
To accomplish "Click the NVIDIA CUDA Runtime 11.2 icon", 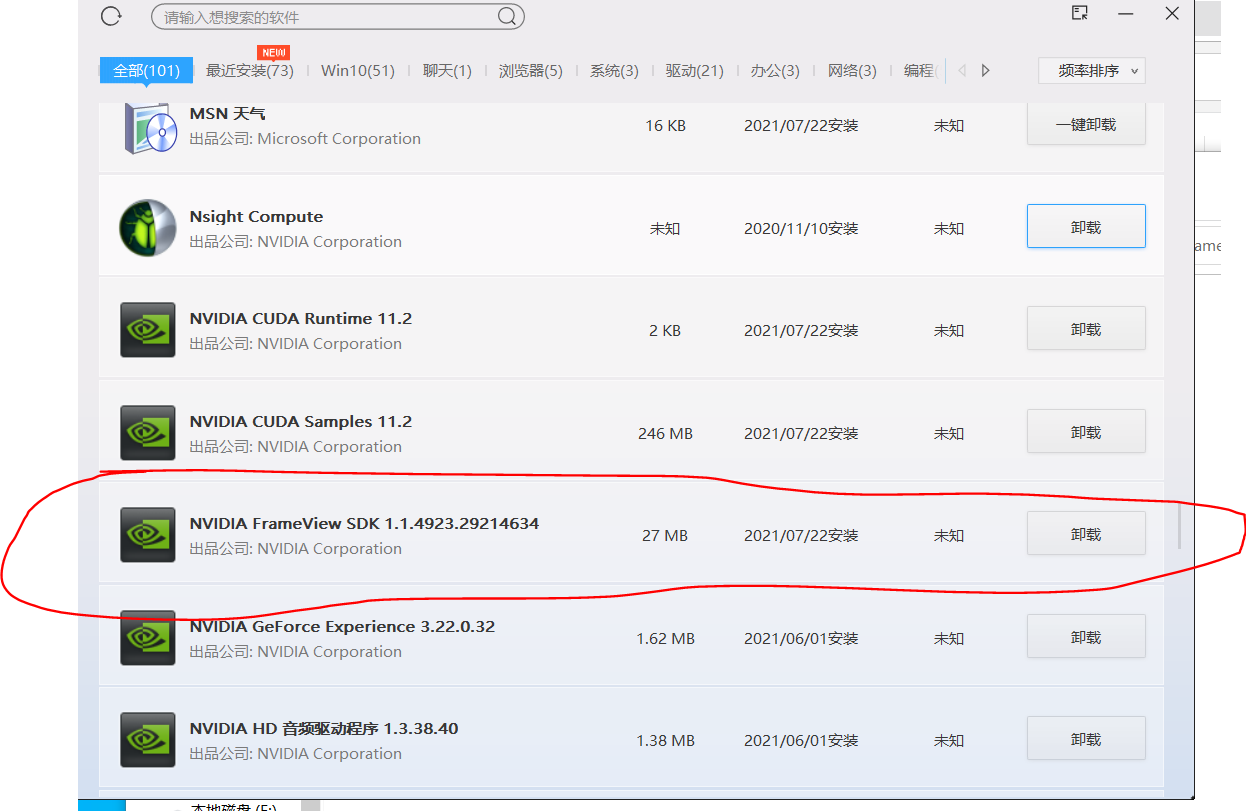I will click(x=148, y=330).
